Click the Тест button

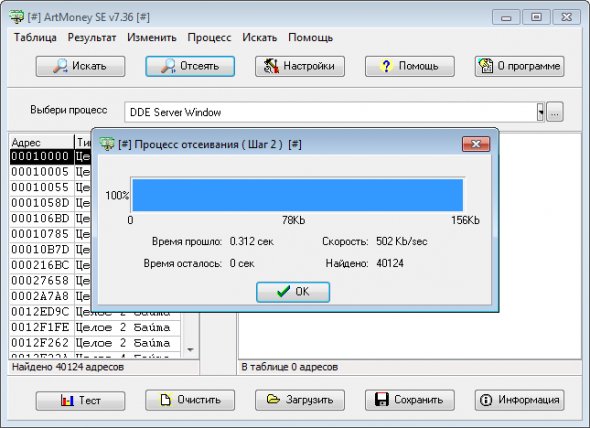(80, 400)
